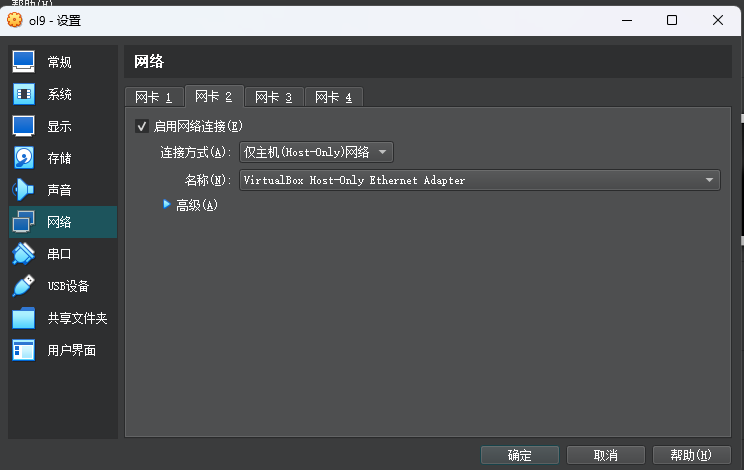Select the 常规 label in the settings list
The height and width of the screenshot is (470, 744).
click(x=59, y=62)
